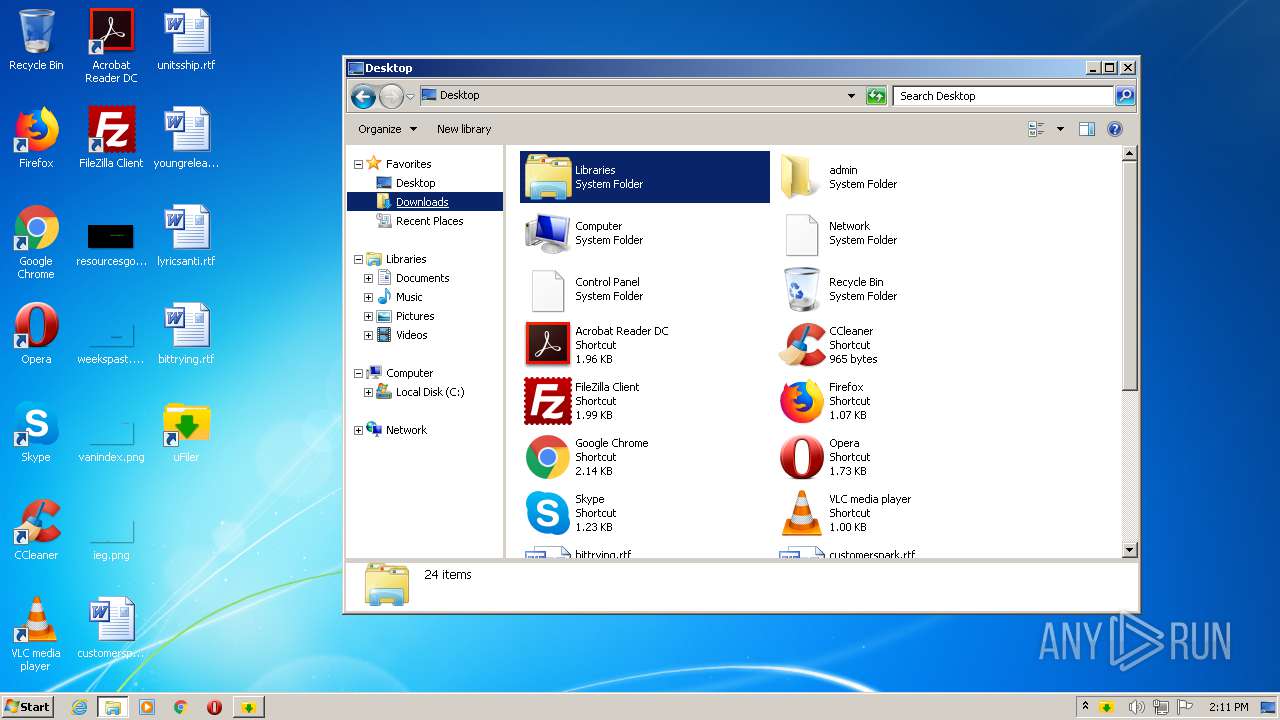
Task: Open Internet Explorer from taskbar
Action: coord(79,707)
